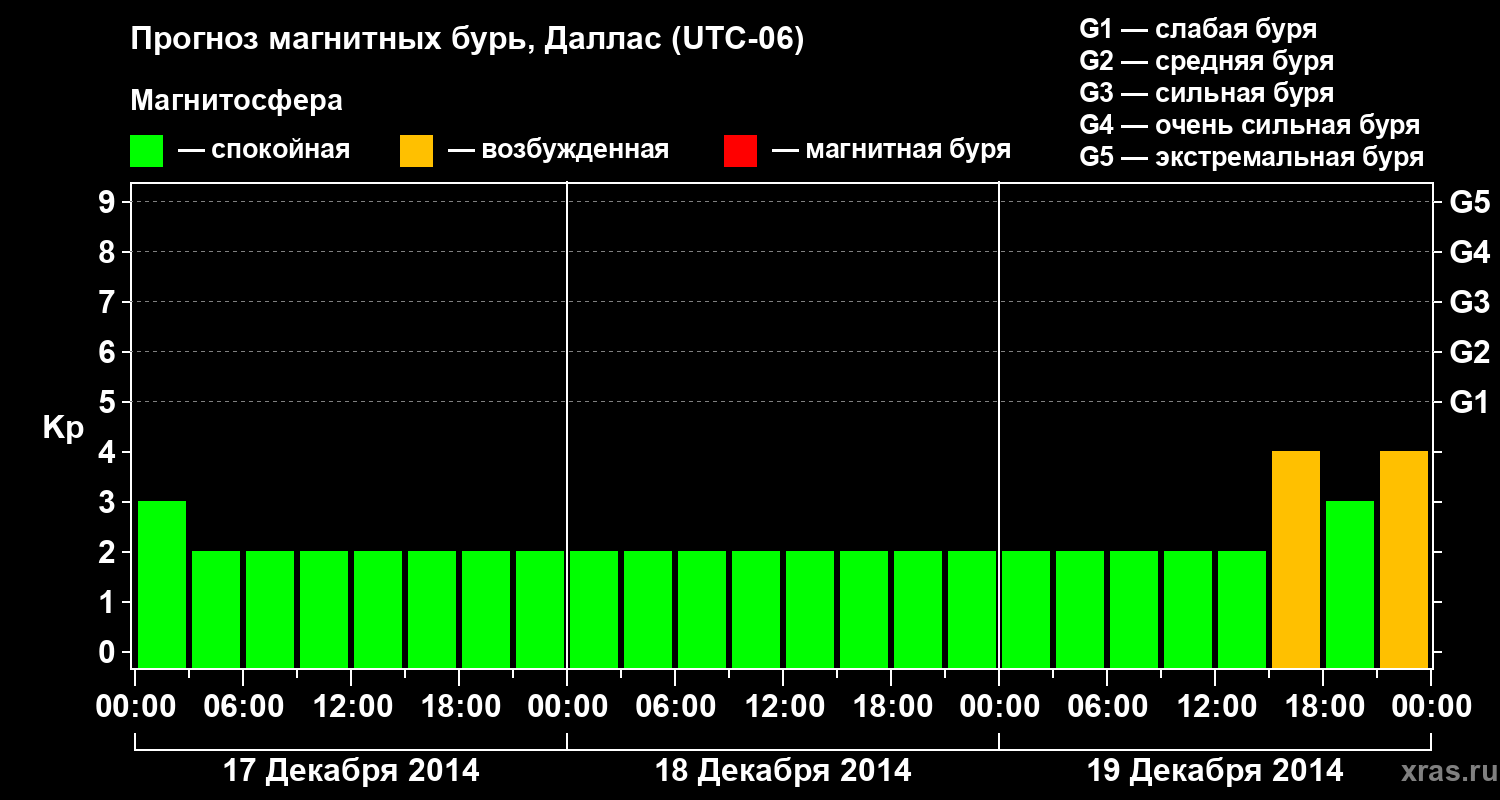Click the "17 Декабря 2014" date label
Viewport: 1500px width, 800px height.
[x=350, y=771]
